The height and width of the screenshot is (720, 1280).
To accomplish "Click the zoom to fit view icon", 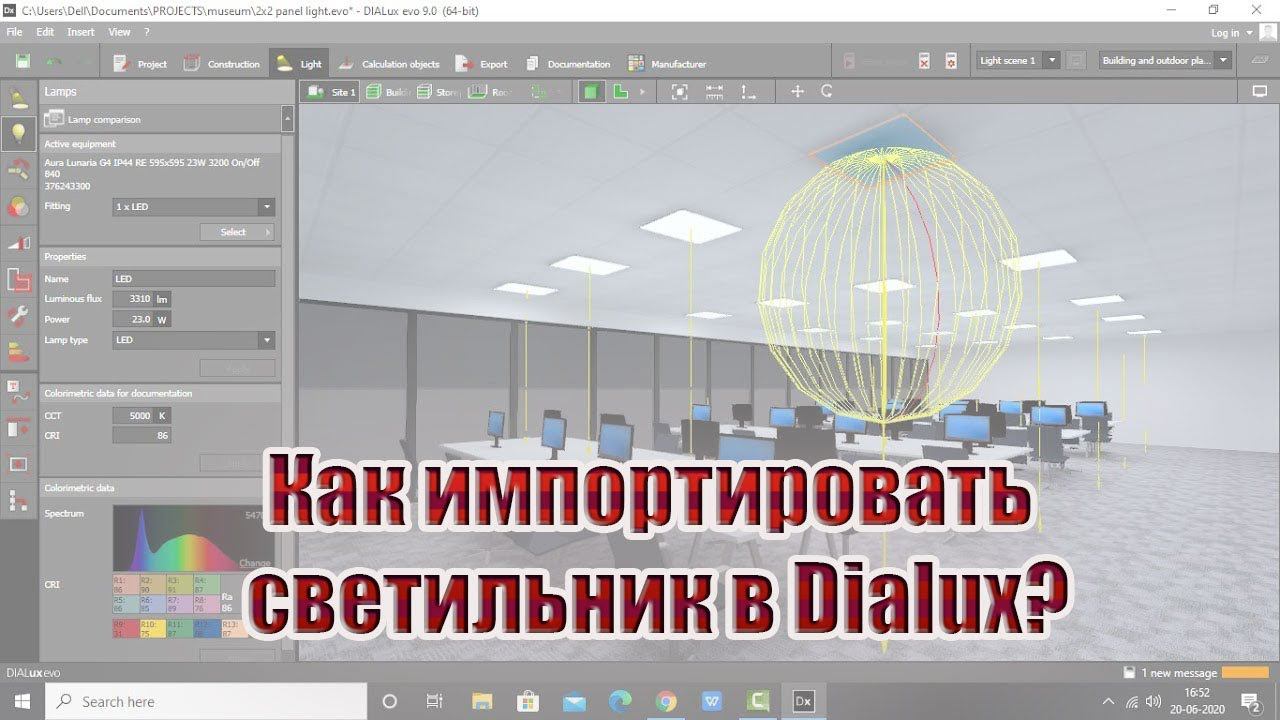I will (x=679, y=91).
